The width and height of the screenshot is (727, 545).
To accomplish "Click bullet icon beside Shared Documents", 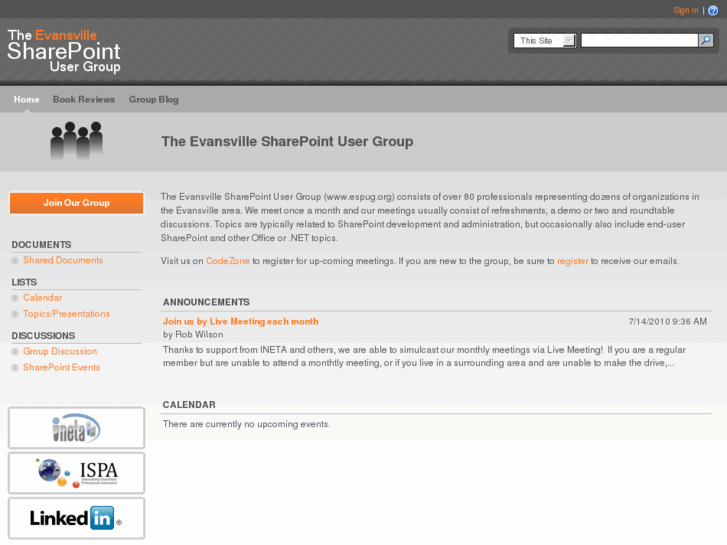I will pos(15,261).
